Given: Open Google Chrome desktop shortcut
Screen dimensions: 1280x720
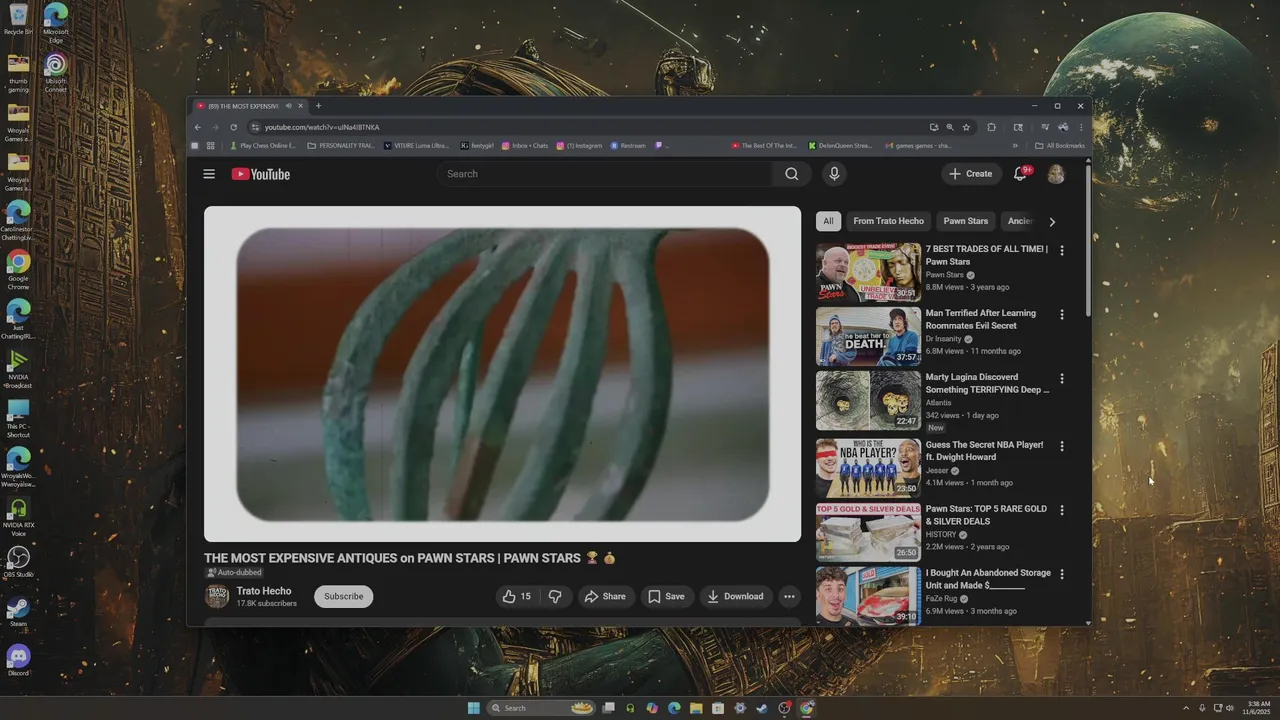Looking at the screenshot, I should [x=18, y=270].
